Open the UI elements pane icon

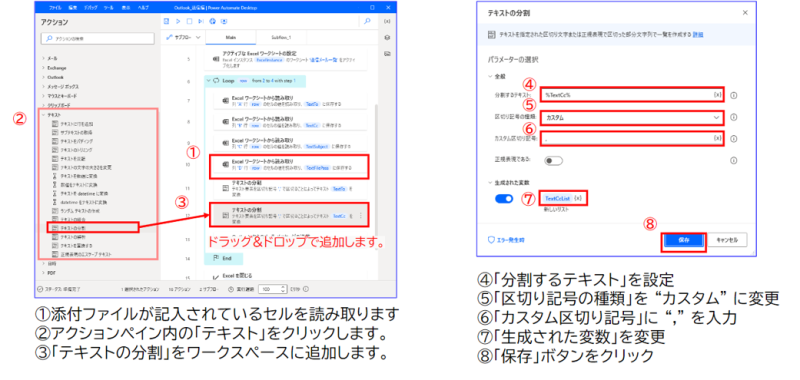tap(387, 37)
